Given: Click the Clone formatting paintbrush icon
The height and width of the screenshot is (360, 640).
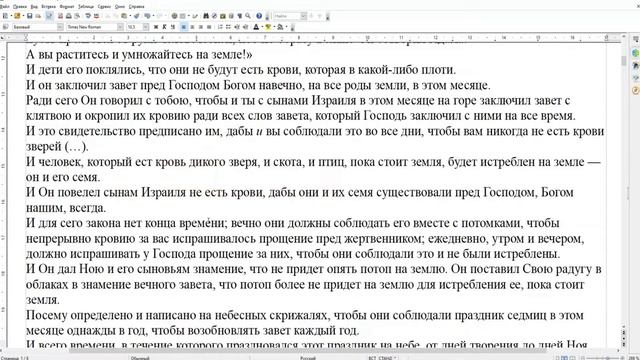Looking at the screenshot, I should click(x=136, y=16).
